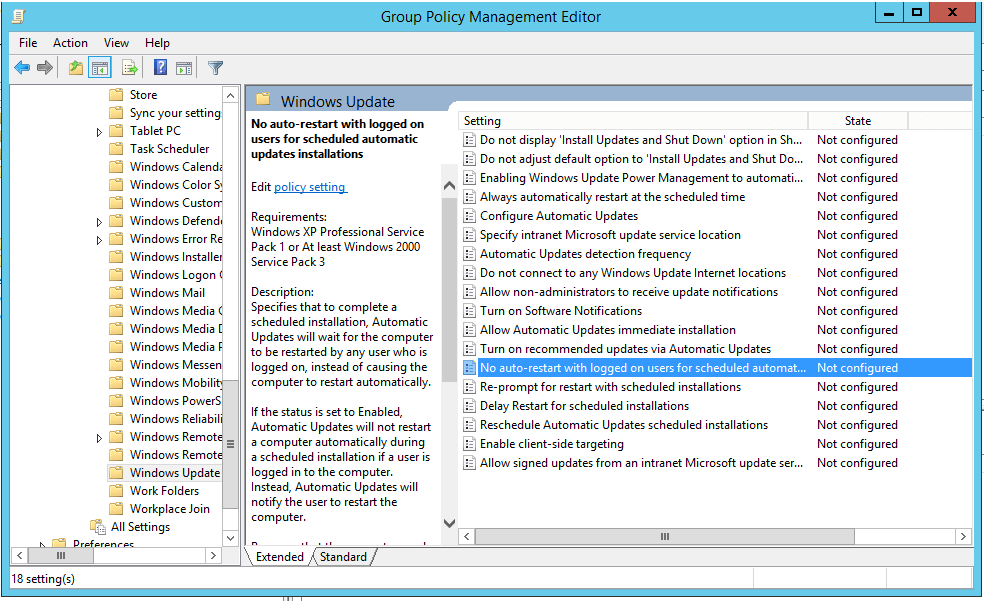984x601 pixels.
Task: Select 'Enabling Windows Update Power Management' setting
Action: pyautogui.click(x=641, y=178)
